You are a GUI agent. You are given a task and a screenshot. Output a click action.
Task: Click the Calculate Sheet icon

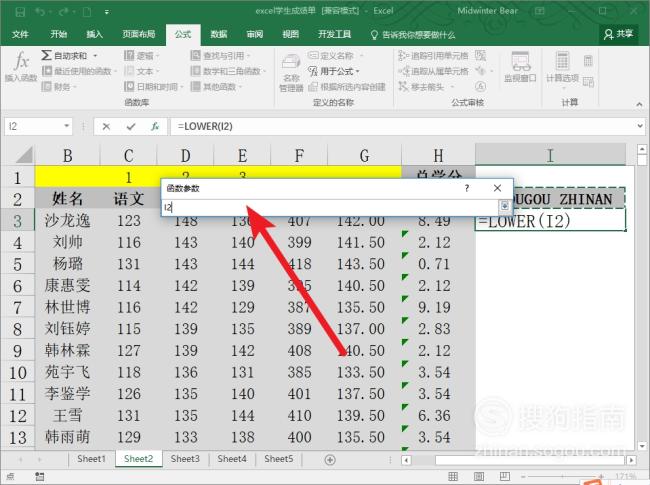click(588, 82)
